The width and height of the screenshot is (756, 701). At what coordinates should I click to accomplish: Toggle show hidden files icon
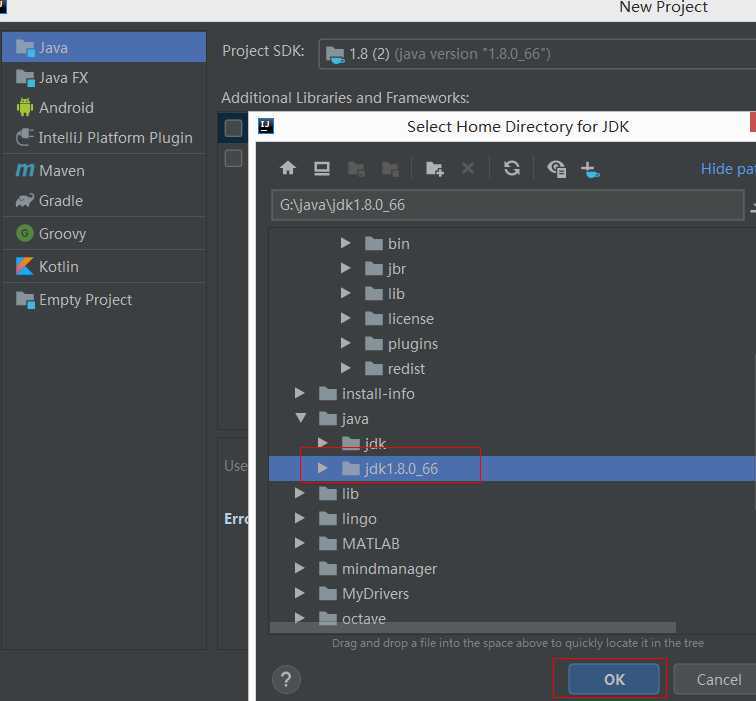[556, 169]
